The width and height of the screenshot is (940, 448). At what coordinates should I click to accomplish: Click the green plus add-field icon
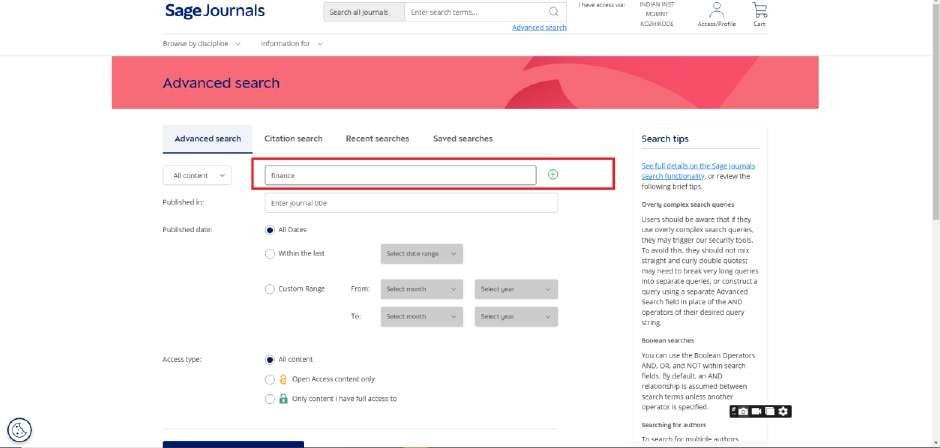coord(553,175)
